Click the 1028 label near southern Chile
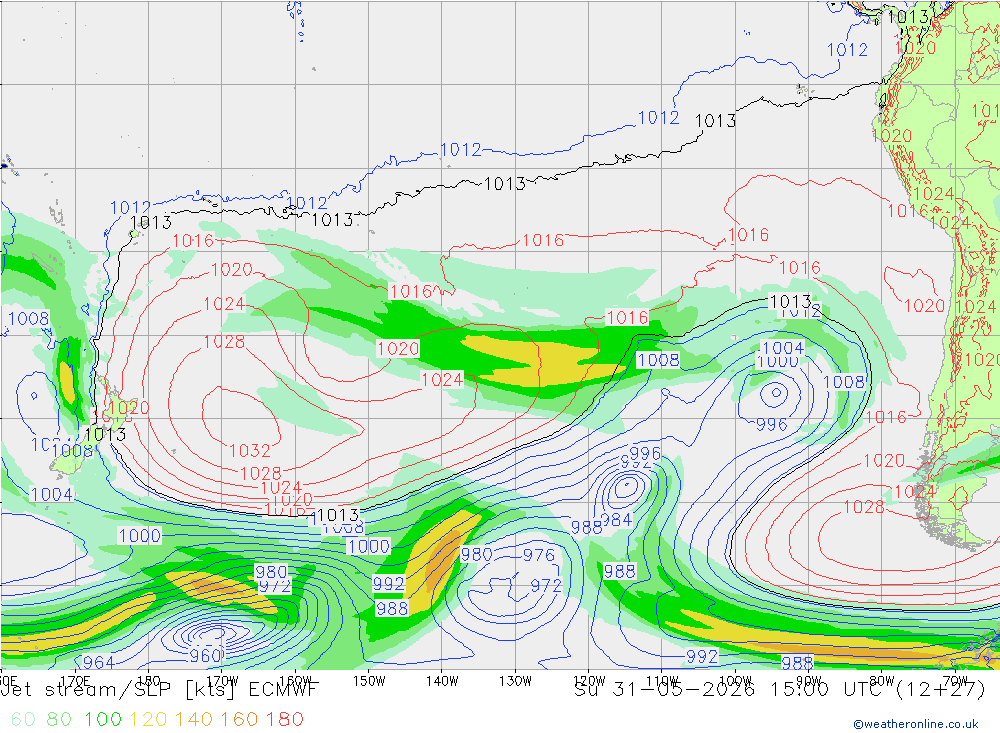The height and width of the screenshot is (733, 1000). [x=864, y=507]
